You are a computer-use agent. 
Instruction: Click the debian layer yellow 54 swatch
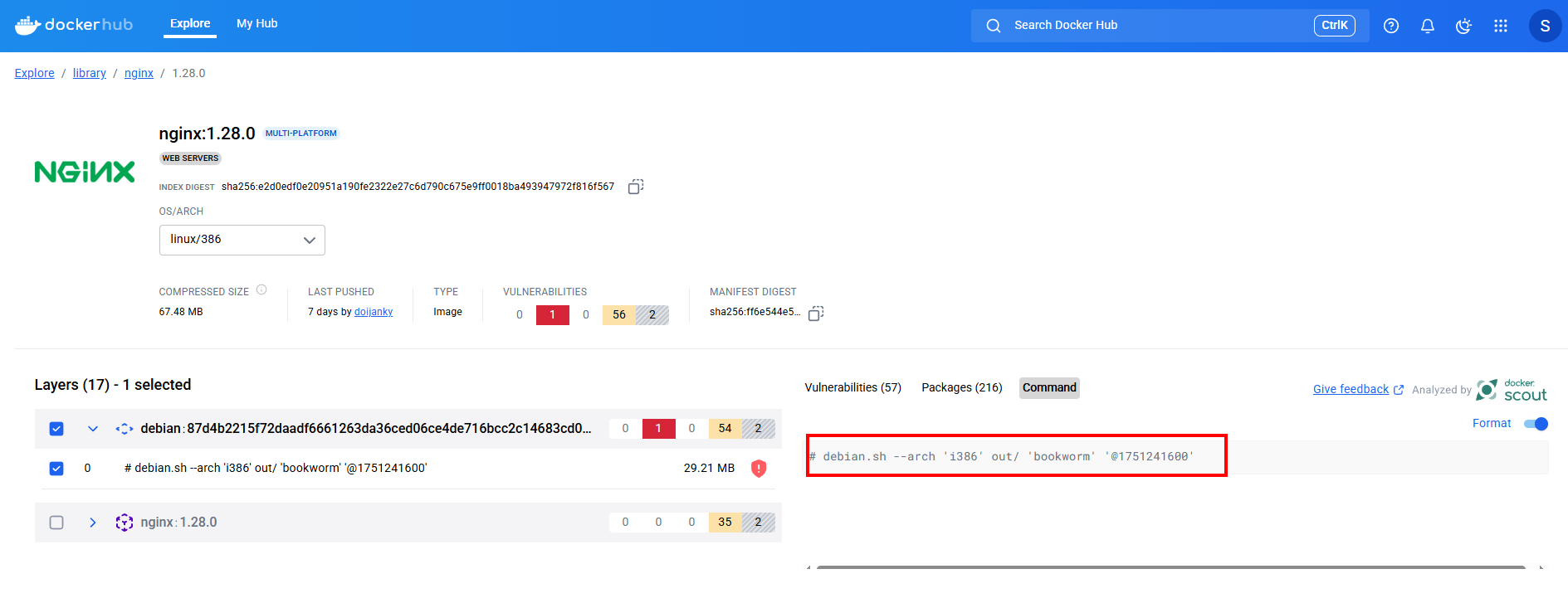click(x=725, y=429)
